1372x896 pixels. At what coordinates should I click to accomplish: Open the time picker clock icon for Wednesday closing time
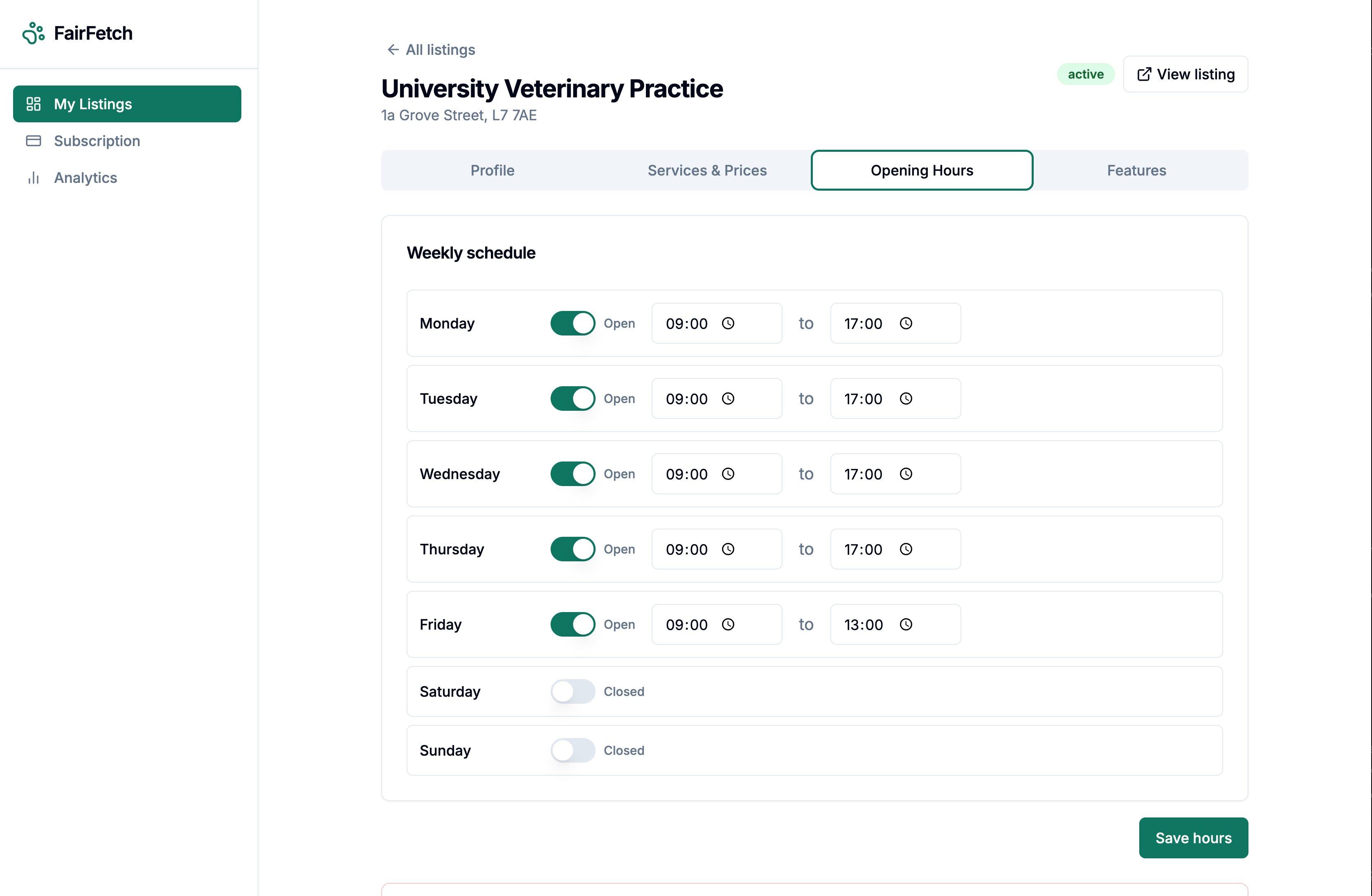click(906, 474)
